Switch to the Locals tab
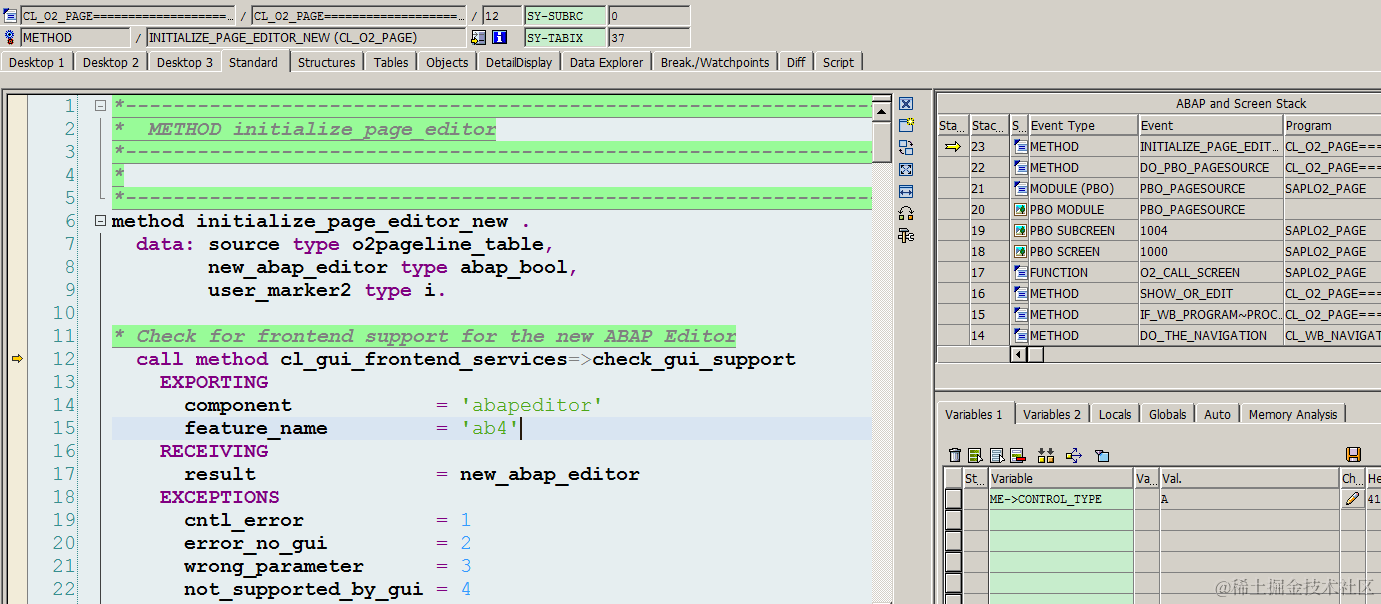This screenshot has height=604, width=1381. tap(1115, 414)
